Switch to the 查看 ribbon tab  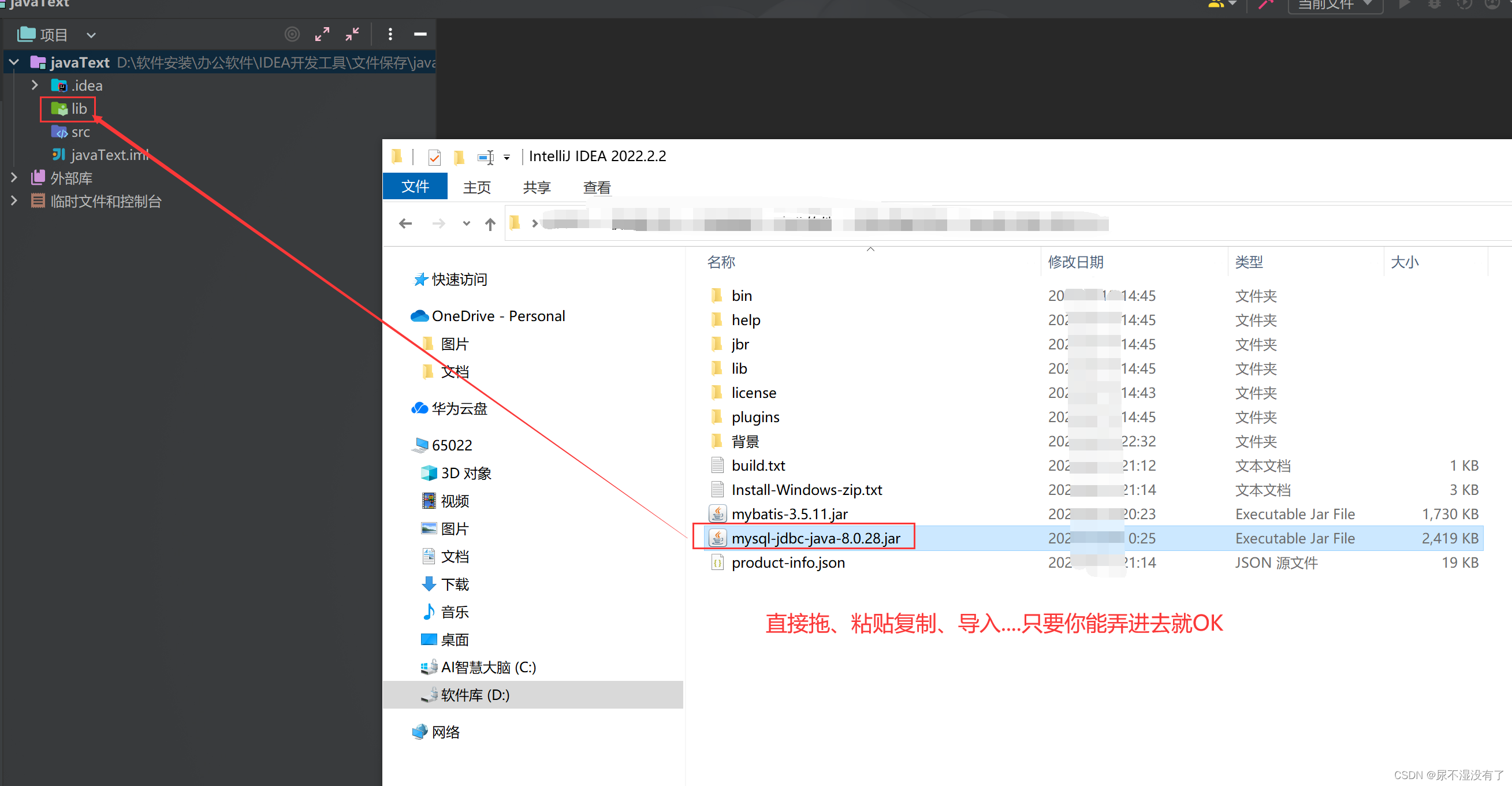click(x=597, y=187)
